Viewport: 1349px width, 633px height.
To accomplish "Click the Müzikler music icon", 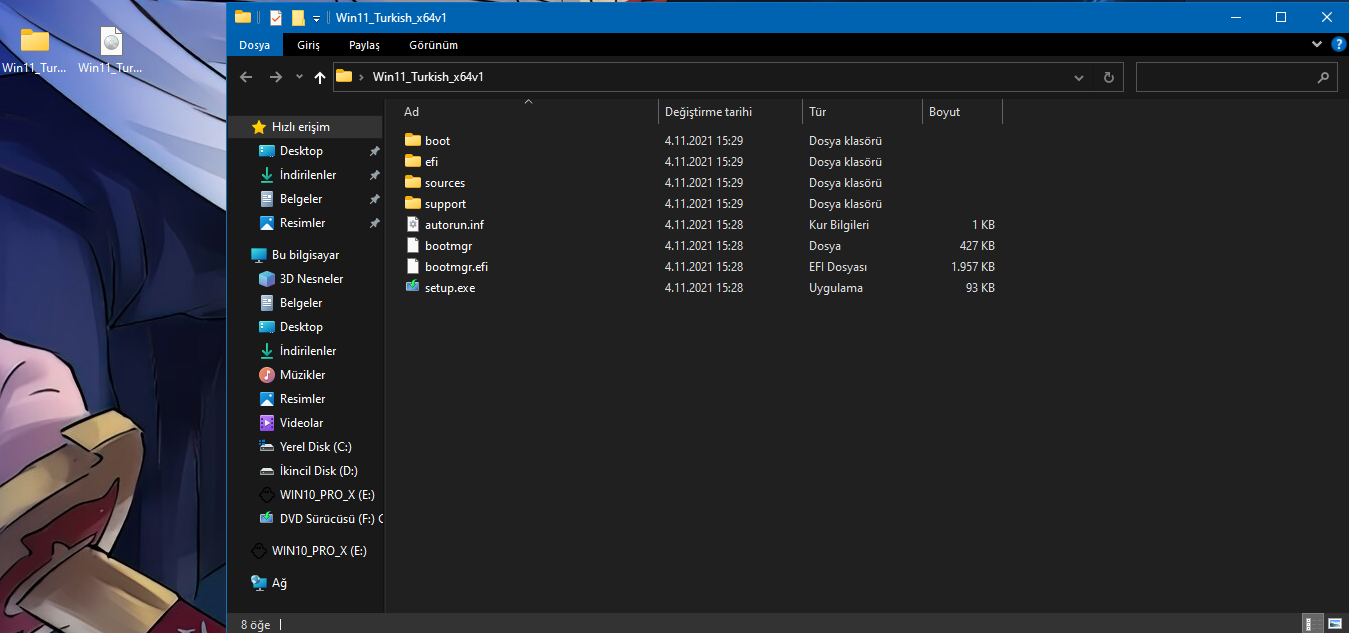I will 267,375.
